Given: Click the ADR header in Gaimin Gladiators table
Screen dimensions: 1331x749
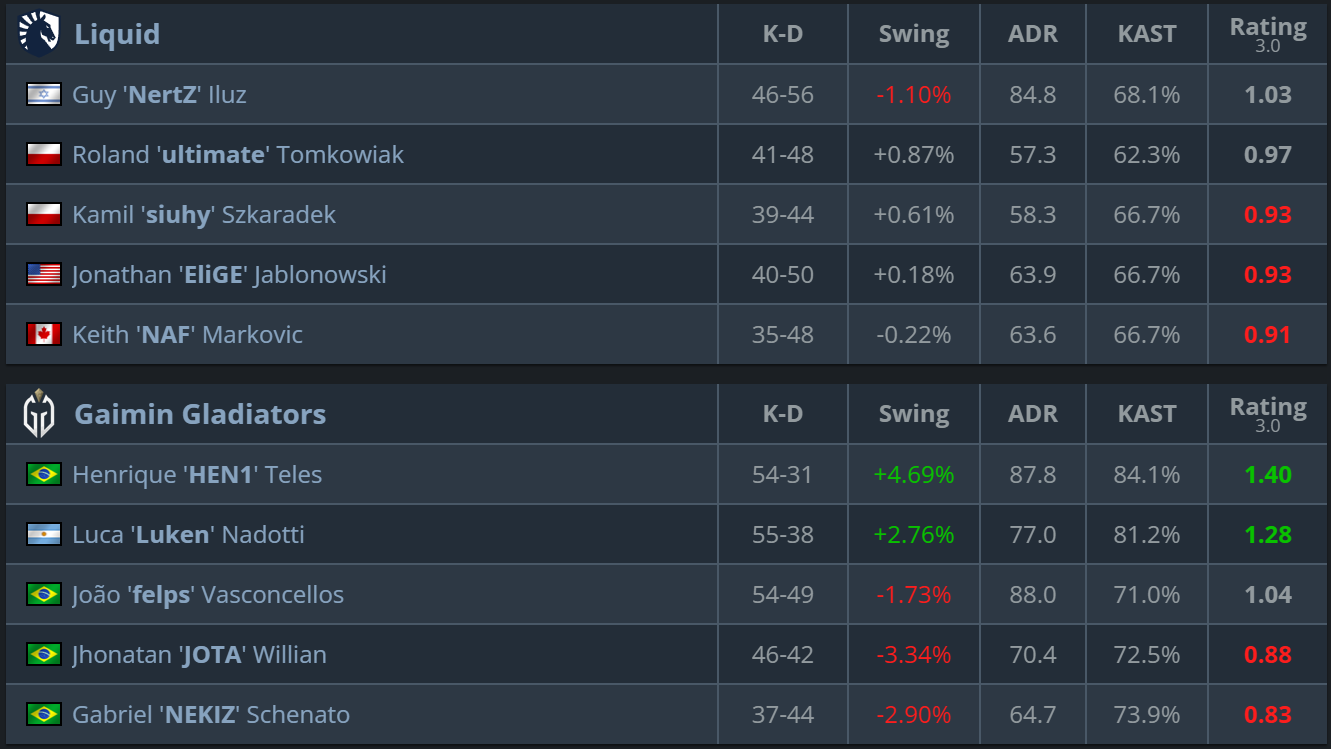Looking at the screenshot, I should [1033, 414].
